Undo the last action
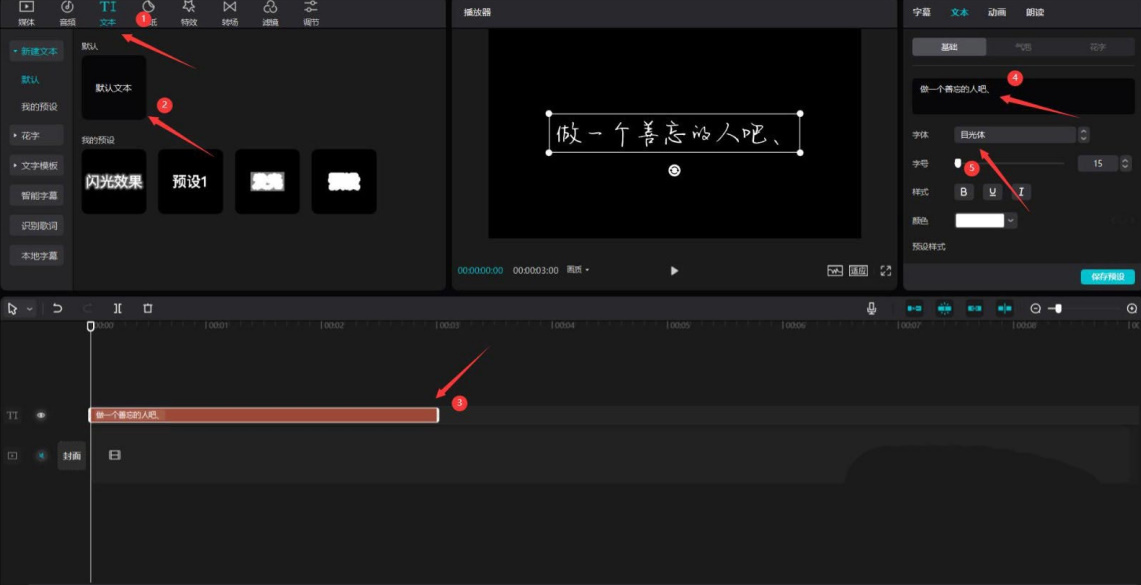This screenshot has height=585, width=1141. (x=58, y=309)
